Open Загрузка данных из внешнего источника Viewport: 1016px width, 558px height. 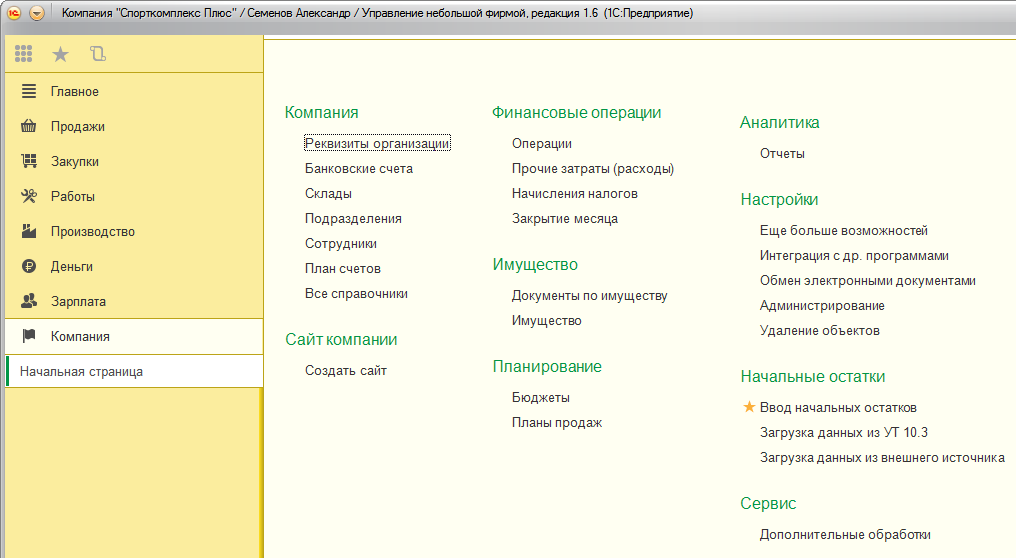pyautogui.click(x=883, y=458)
